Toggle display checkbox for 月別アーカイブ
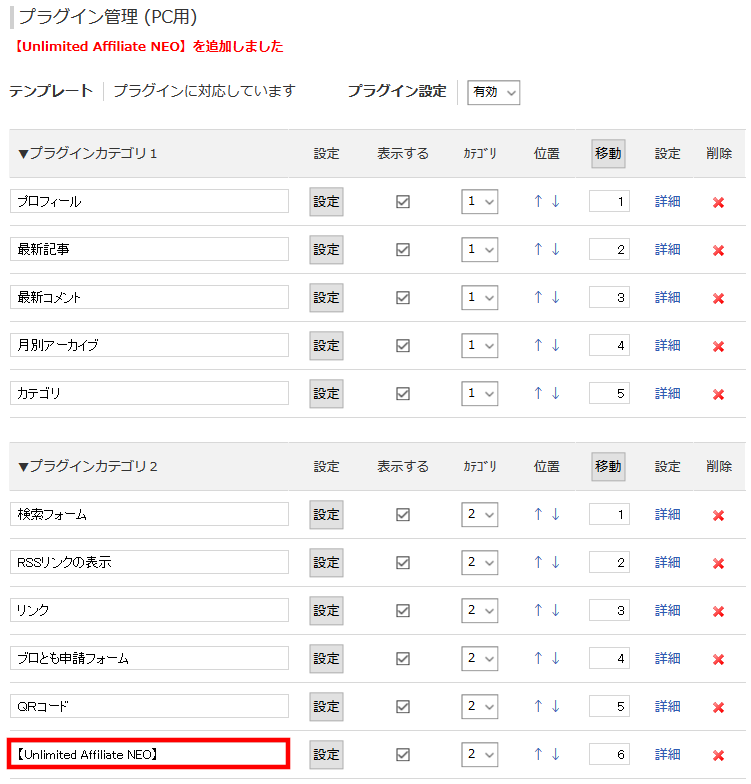This screenshot has width=751, height=784. click(403, 346)
